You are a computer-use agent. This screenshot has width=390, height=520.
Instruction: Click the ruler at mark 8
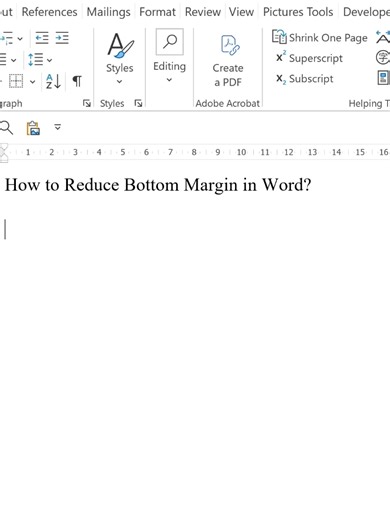click(194, 152)
